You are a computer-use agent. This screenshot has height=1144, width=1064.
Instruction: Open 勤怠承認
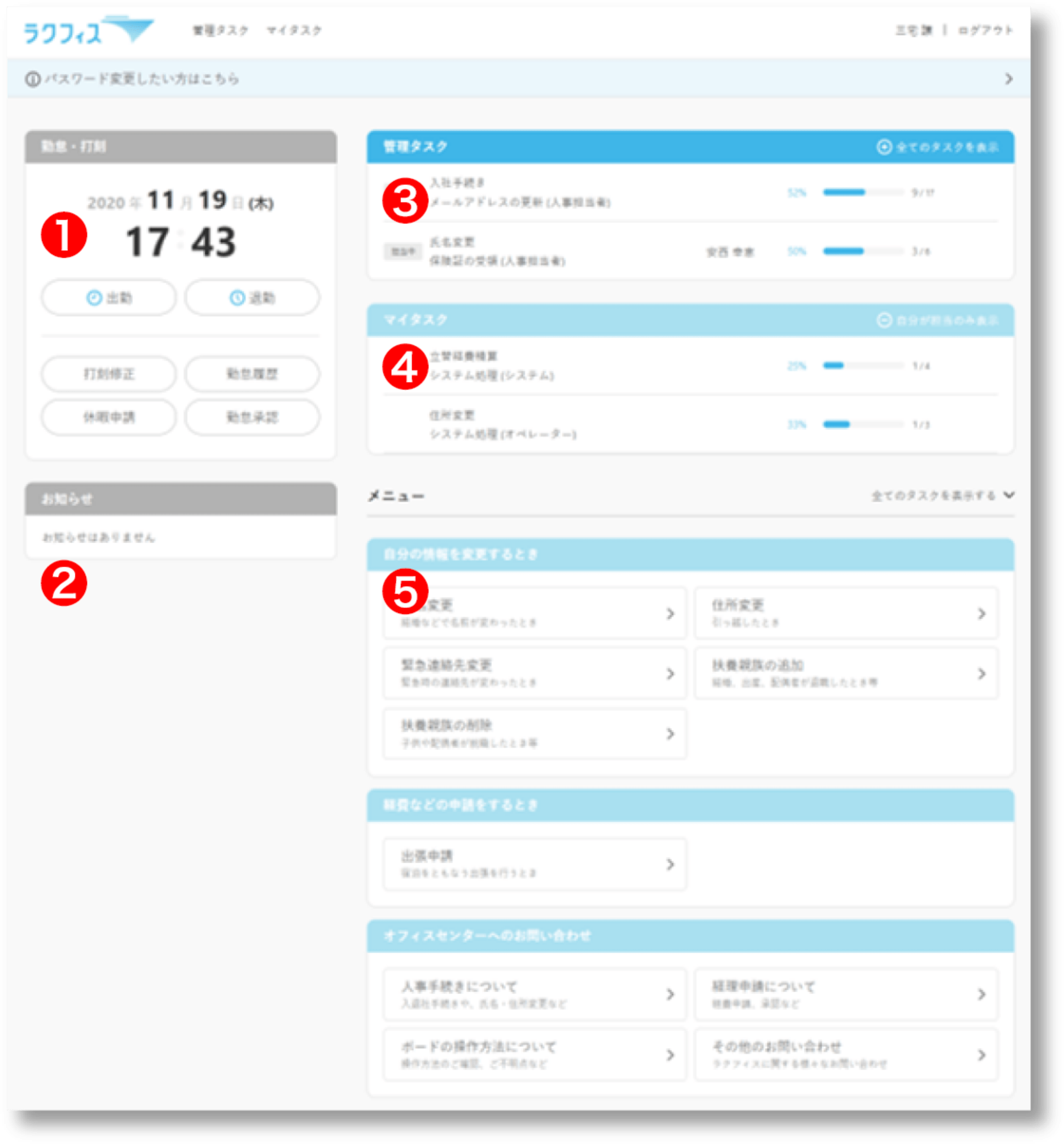pyautogui.click(x=252, y=417)
